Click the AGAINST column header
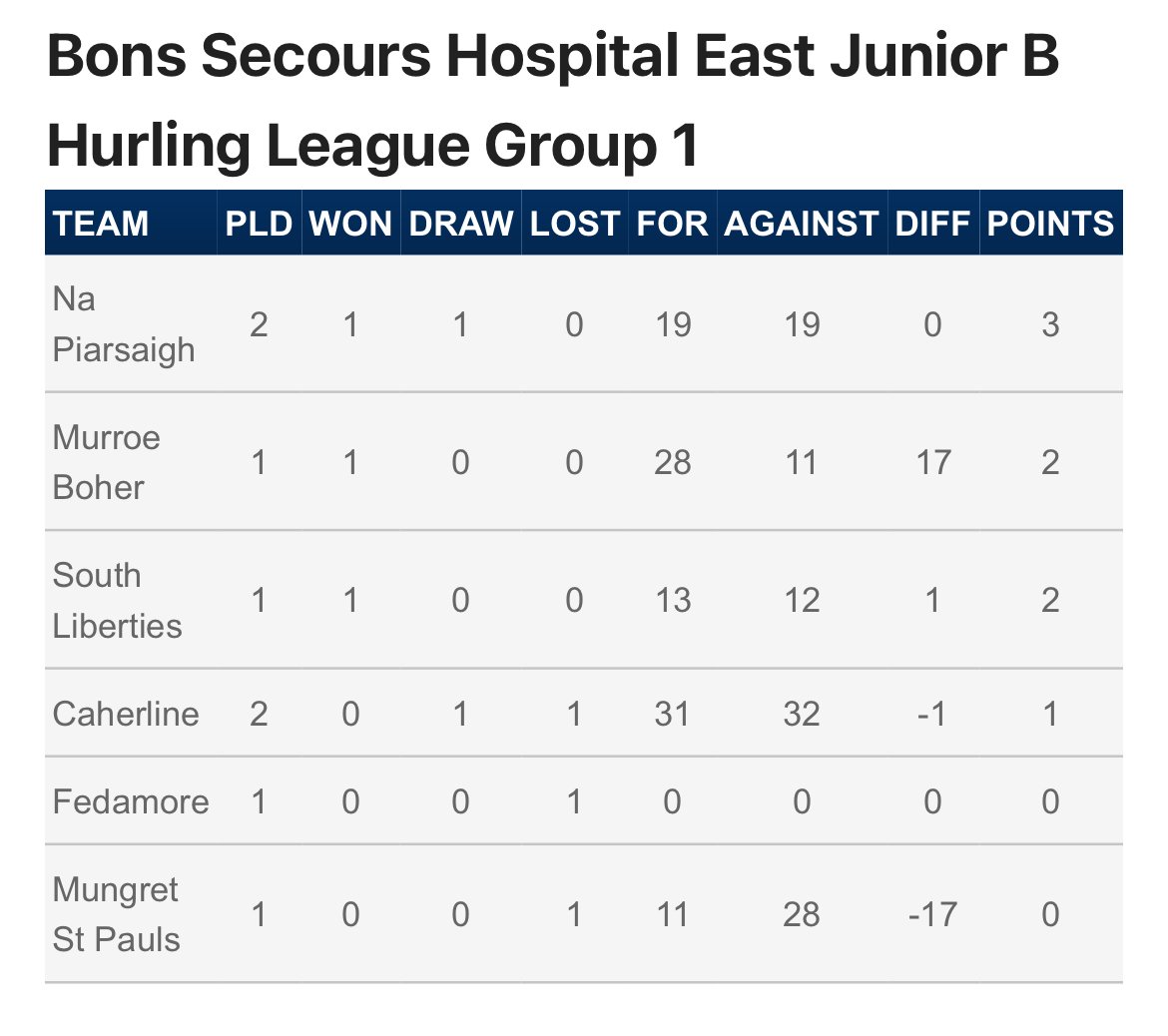This screenshot has height=1036, width=1168. pyautogui.click(x=802, y=224)
